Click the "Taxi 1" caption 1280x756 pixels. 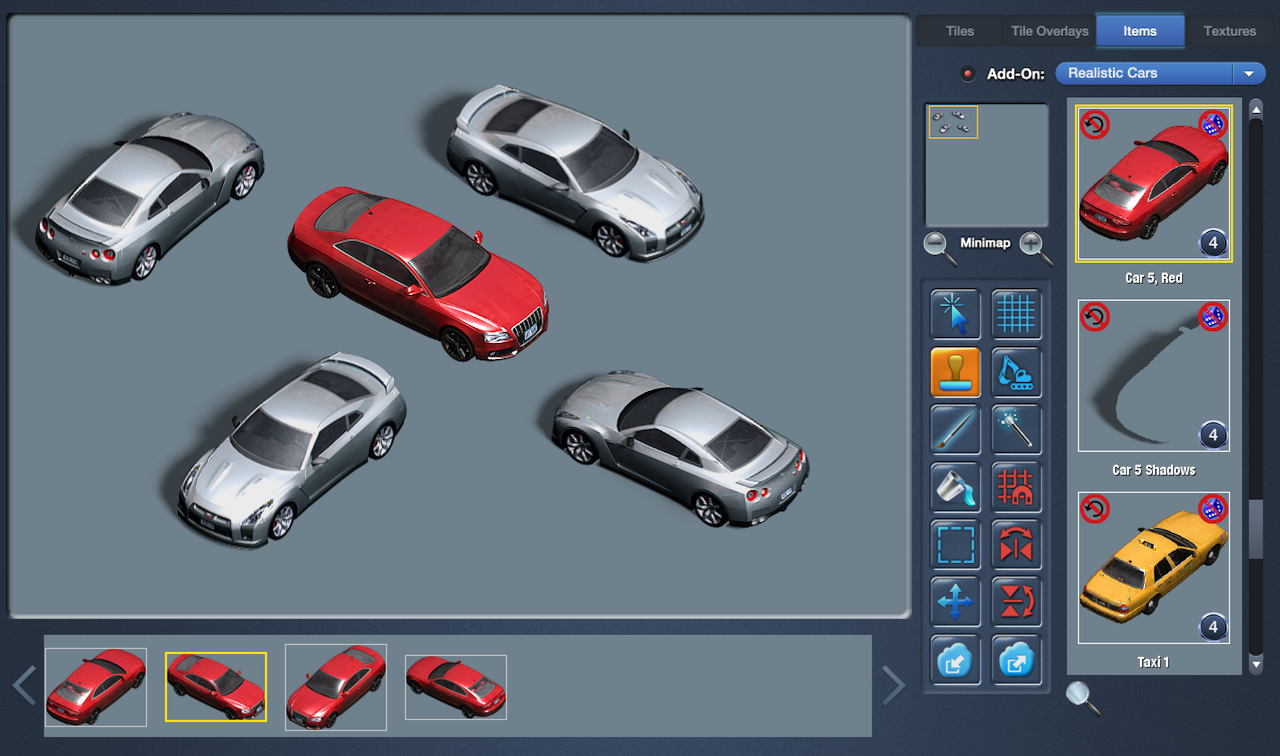coord(1154,662)
